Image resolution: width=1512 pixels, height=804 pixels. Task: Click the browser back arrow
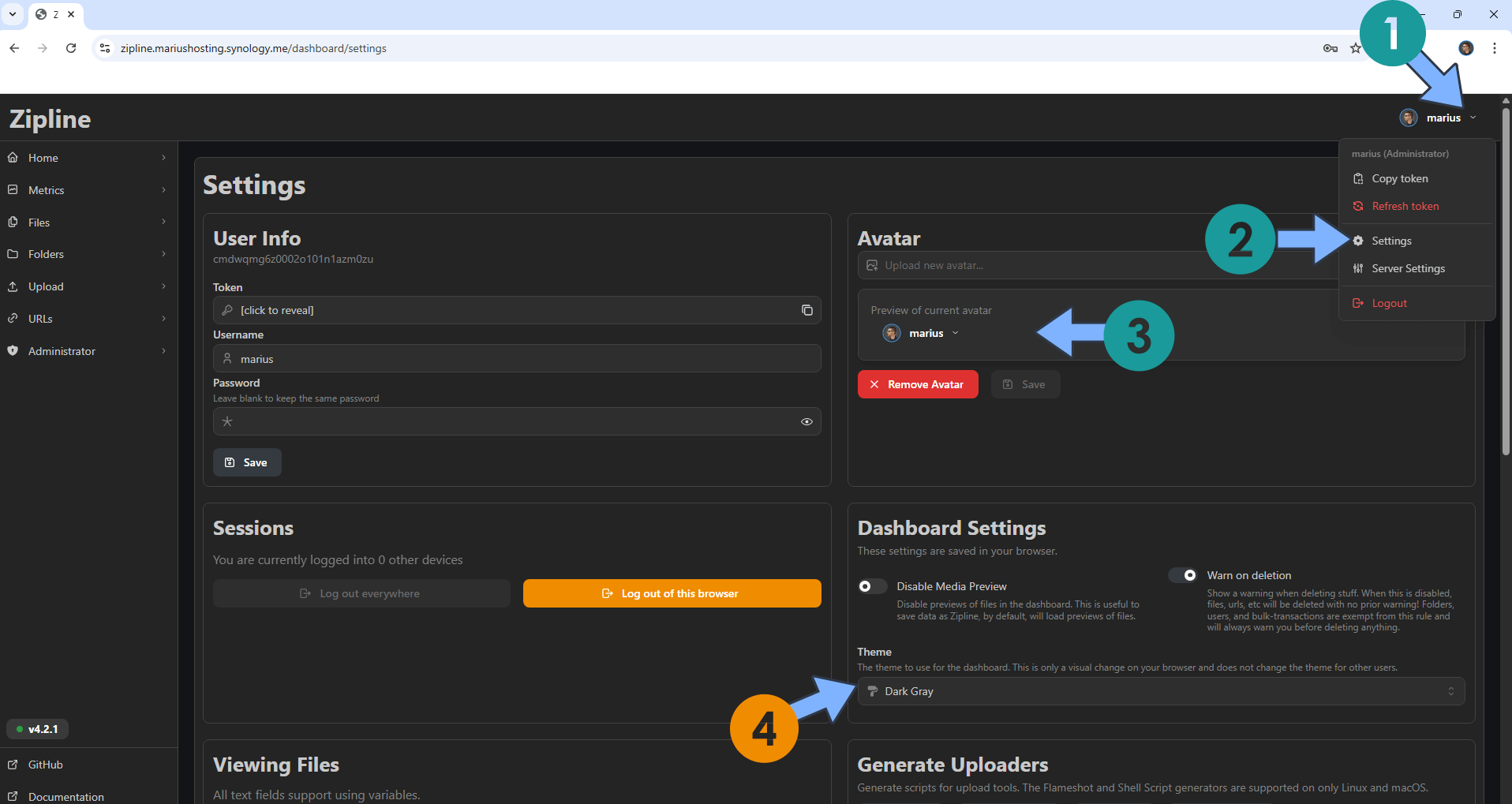(14, 48)
